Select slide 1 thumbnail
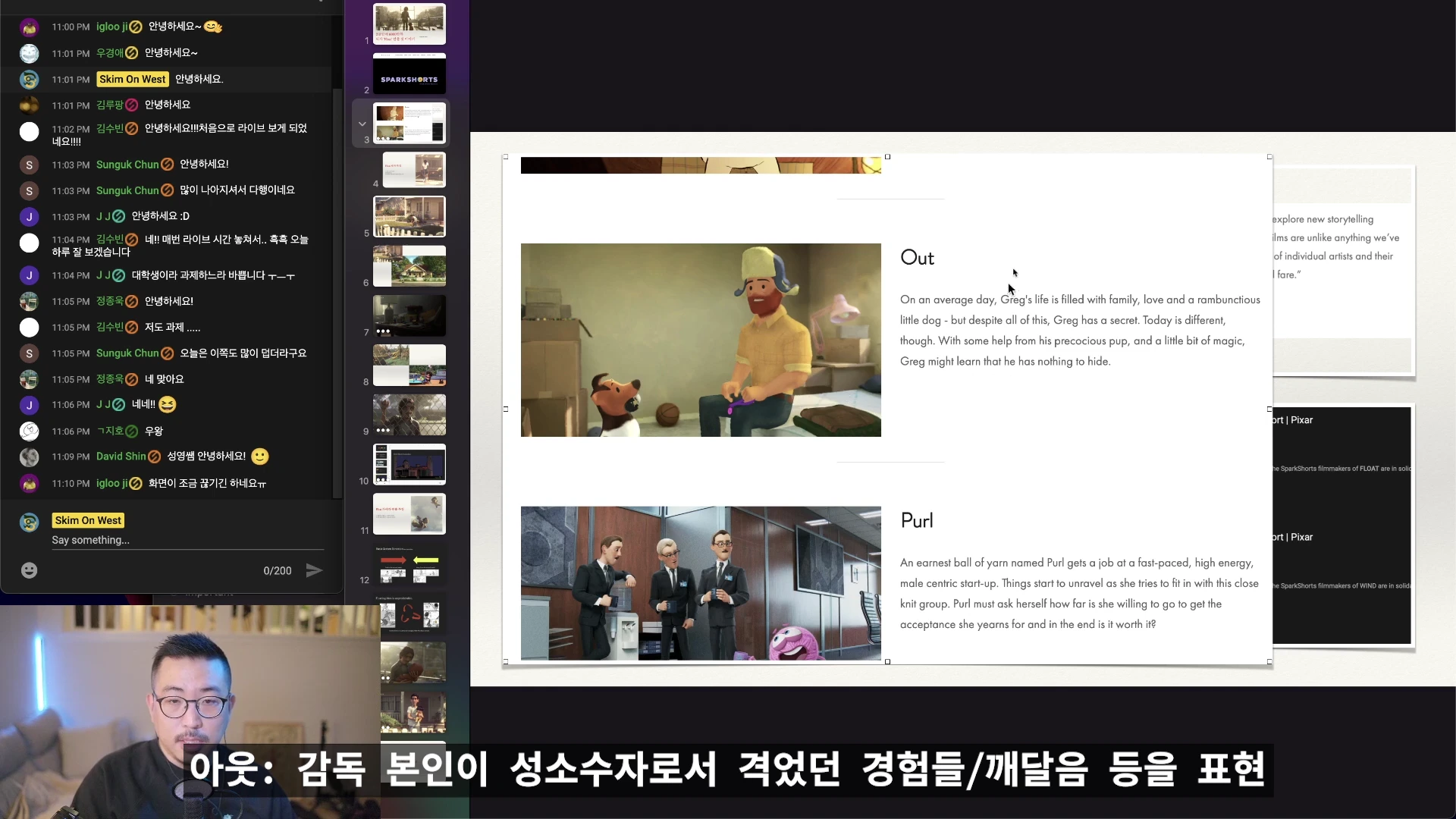This screenshot has width=1456, height=819. (409, 24)
